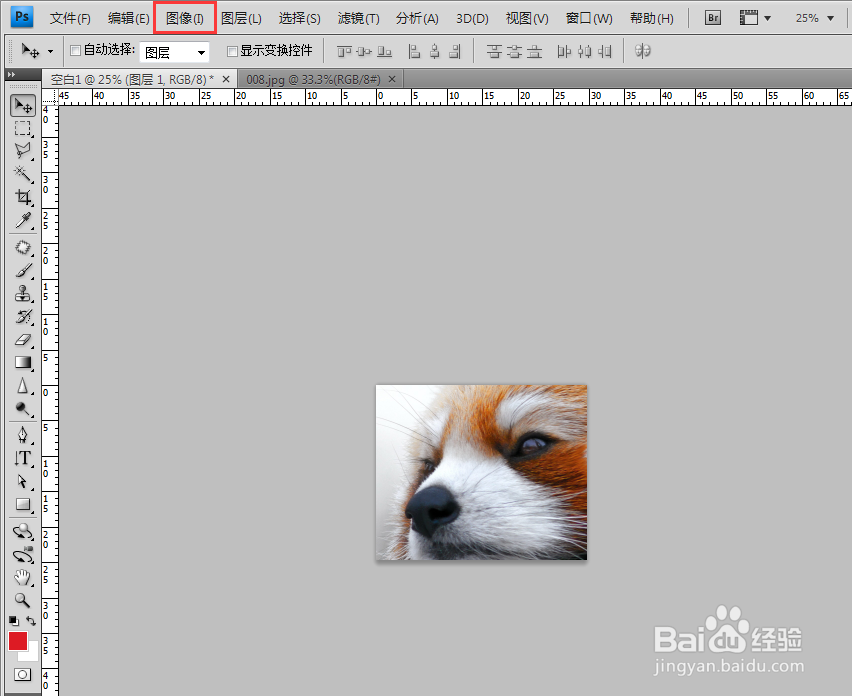Select the 3D Rotate tool
The width and height of the screenshot is (852, 696).
[x=23, y=531]
